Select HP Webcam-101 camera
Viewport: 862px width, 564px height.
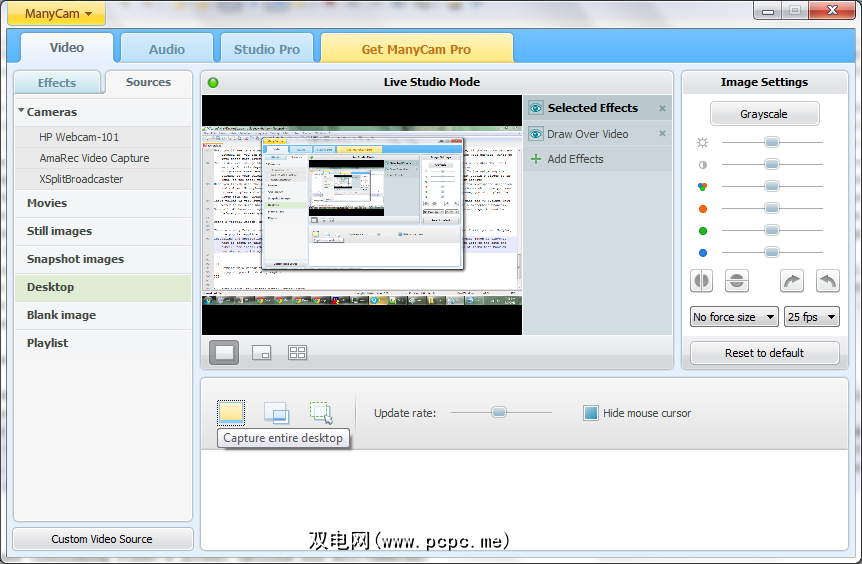pyautogui.click(x=103, y=137)
